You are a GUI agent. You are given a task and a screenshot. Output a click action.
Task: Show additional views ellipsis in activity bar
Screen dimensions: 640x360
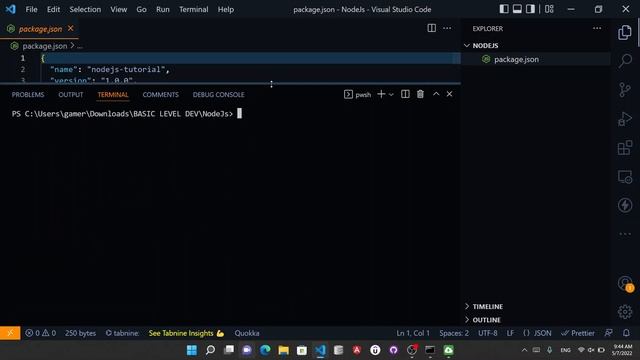pos(624,234)
